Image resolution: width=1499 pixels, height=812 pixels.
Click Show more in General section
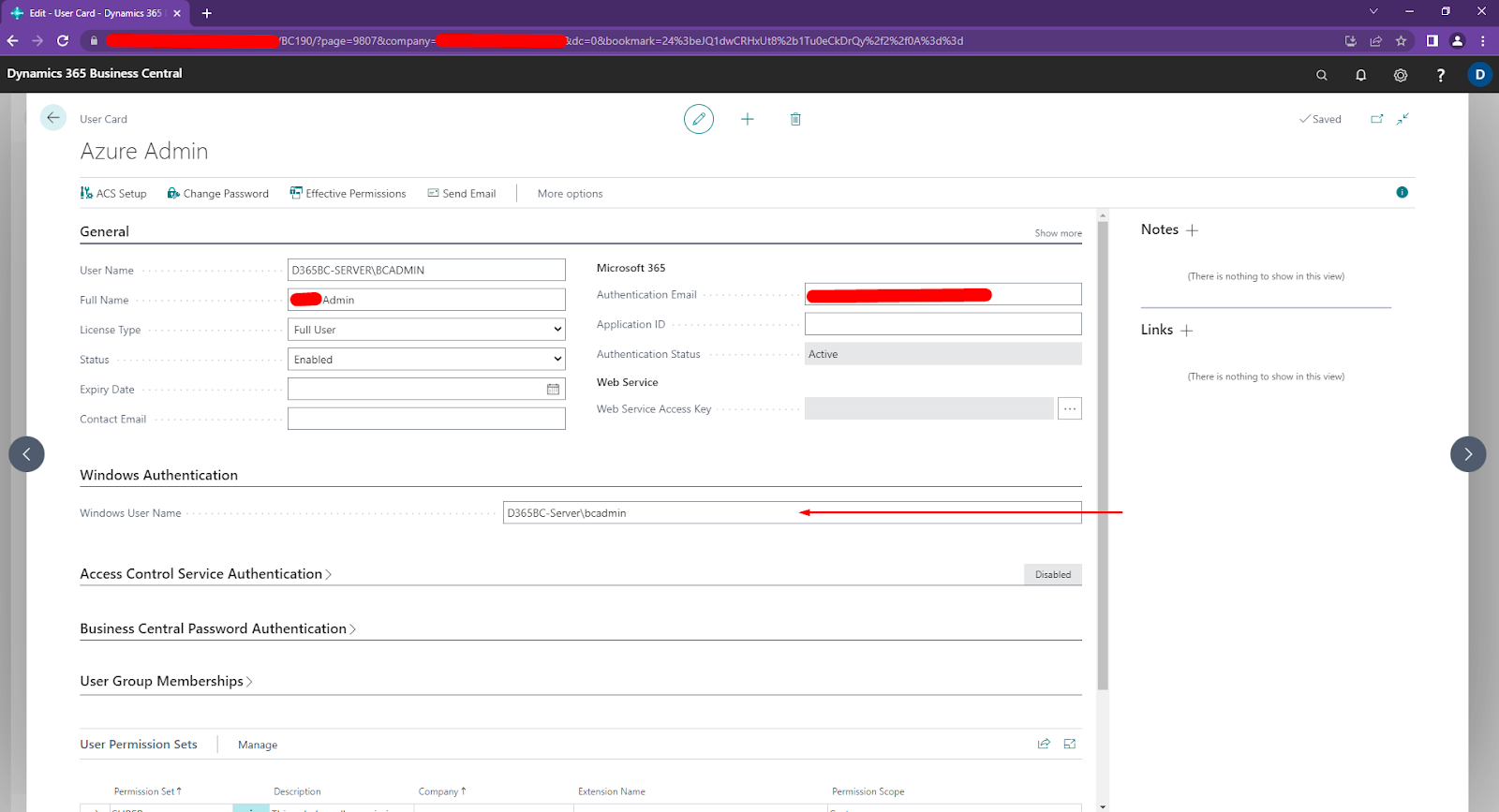point(1058,233)
